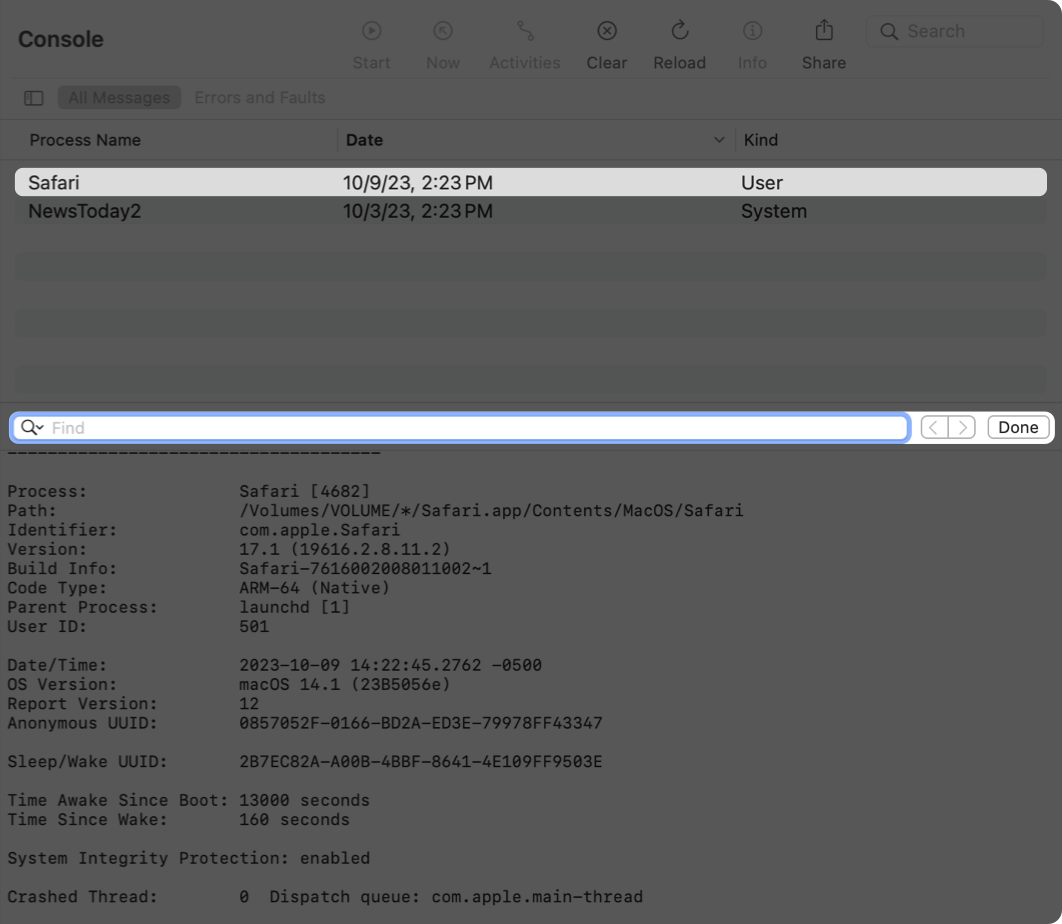Click the Start streaming icon
Viewport: 1062px width, 924px height.
tap(371, 32)
